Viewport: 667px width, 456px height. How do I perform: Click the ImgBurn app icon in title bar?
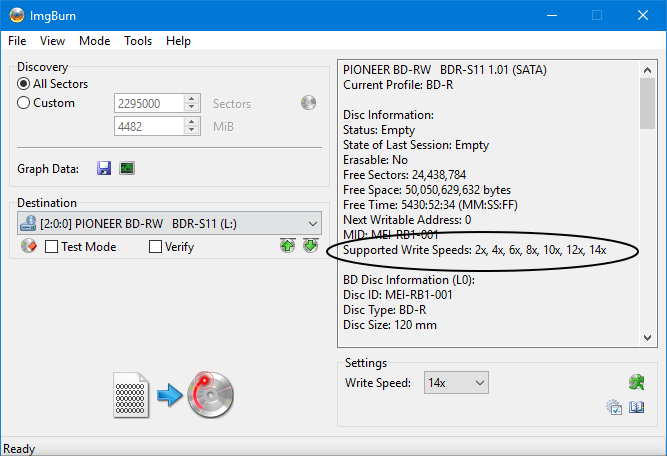click(x=17, y=15)
